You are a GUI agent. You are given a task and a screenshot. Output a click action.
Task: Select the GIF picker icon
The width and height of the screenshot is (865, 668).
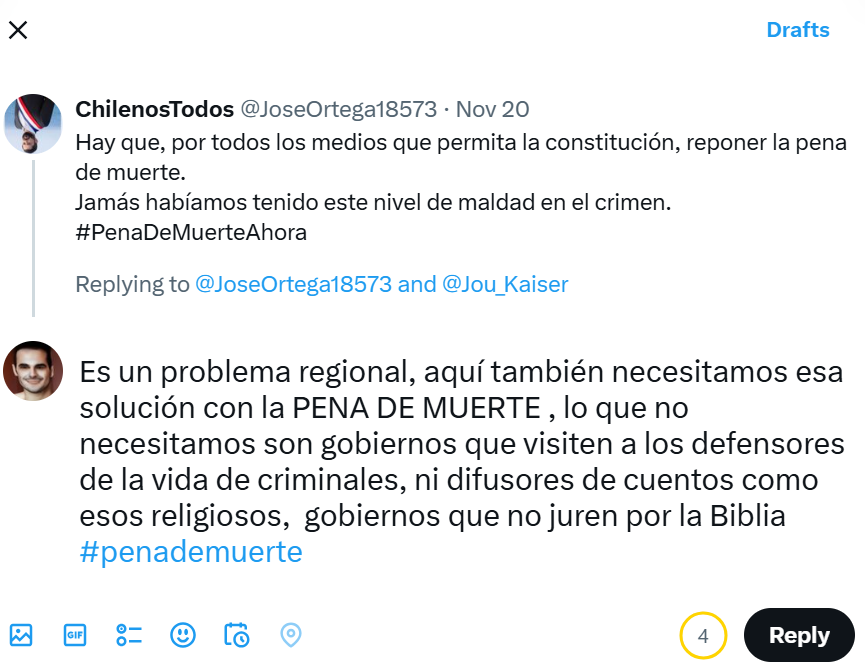coord(75,635)
